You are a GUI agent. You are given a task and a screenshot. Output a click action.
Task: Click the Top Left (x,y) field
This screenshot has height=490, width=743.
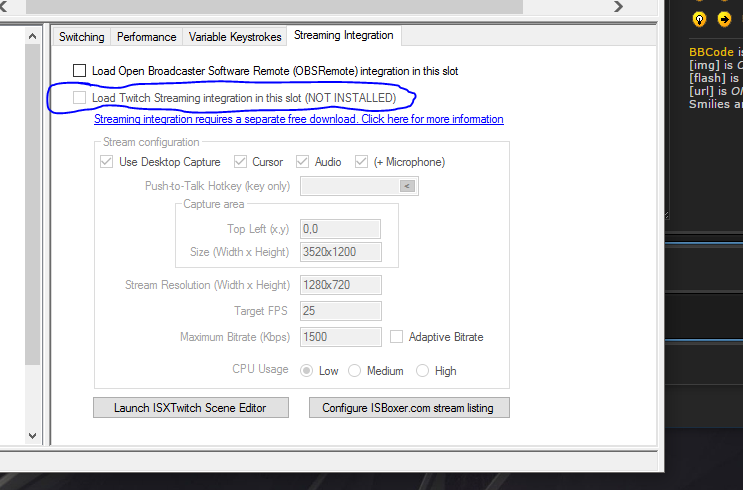[x=340, y=229]
